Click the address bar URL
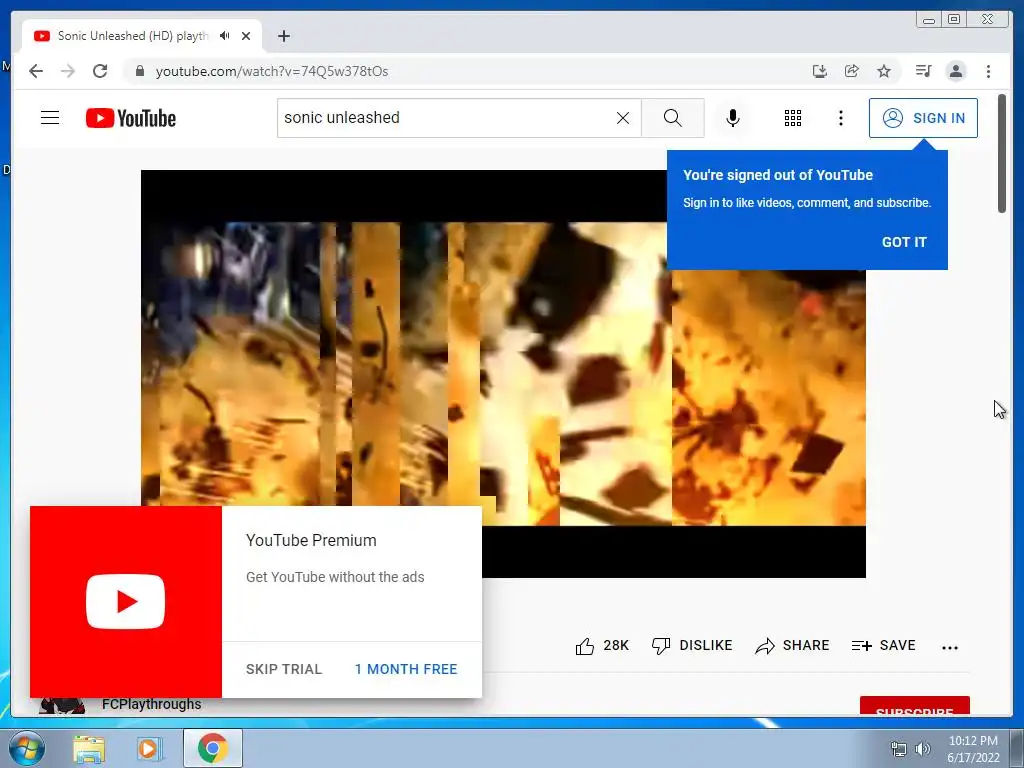The height and width of the screenshot is (768, 1024). pyautogui.click(x=272, y=71)
